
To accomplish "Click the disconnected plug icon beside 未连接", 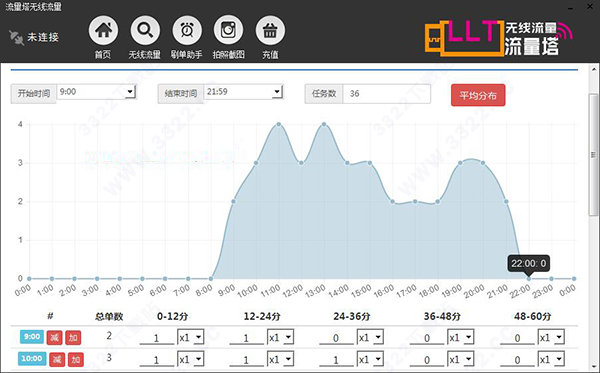I will tap(16, 37).
